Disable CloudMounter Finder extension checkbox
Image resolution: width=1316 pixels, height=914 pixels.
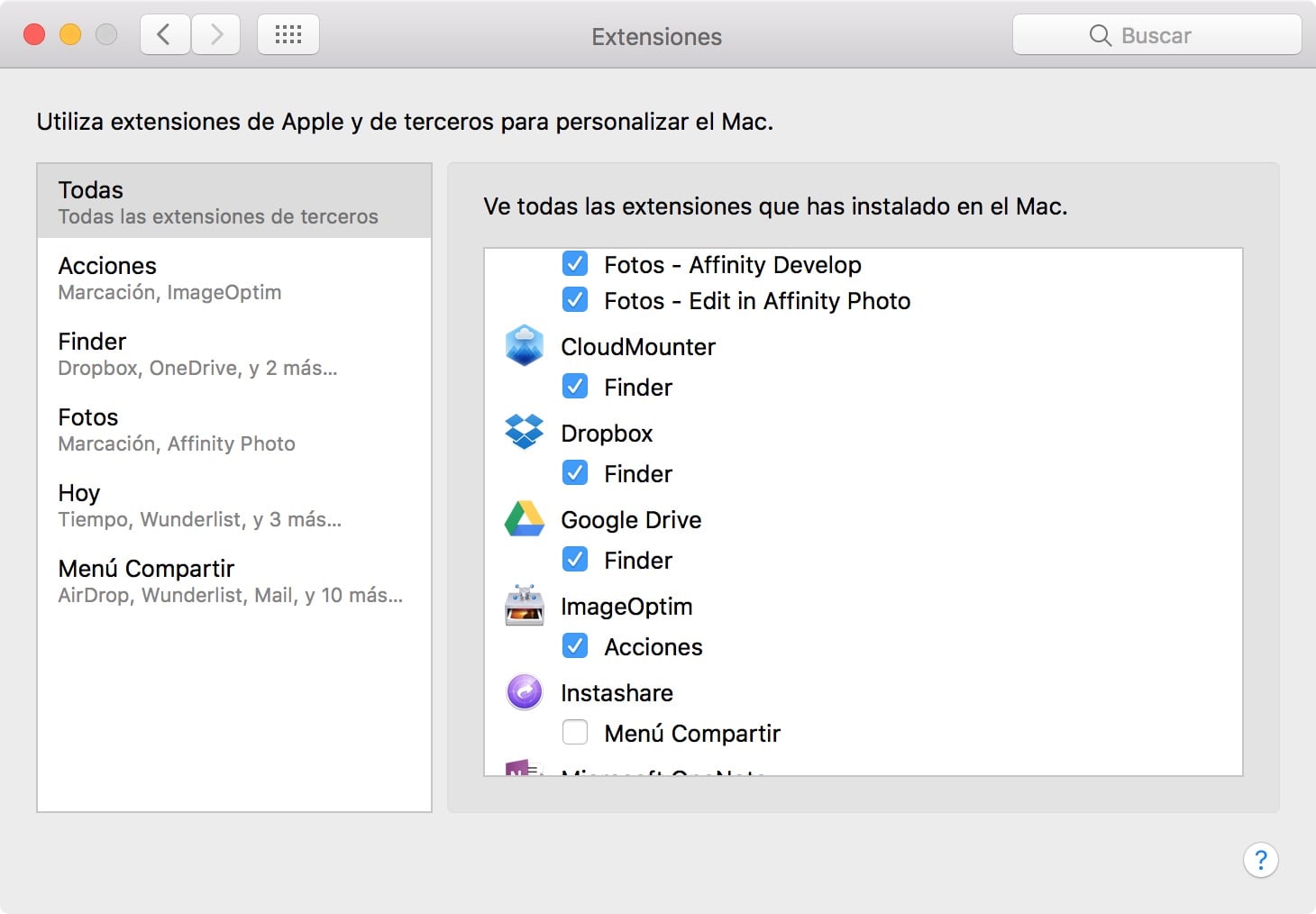575,386
